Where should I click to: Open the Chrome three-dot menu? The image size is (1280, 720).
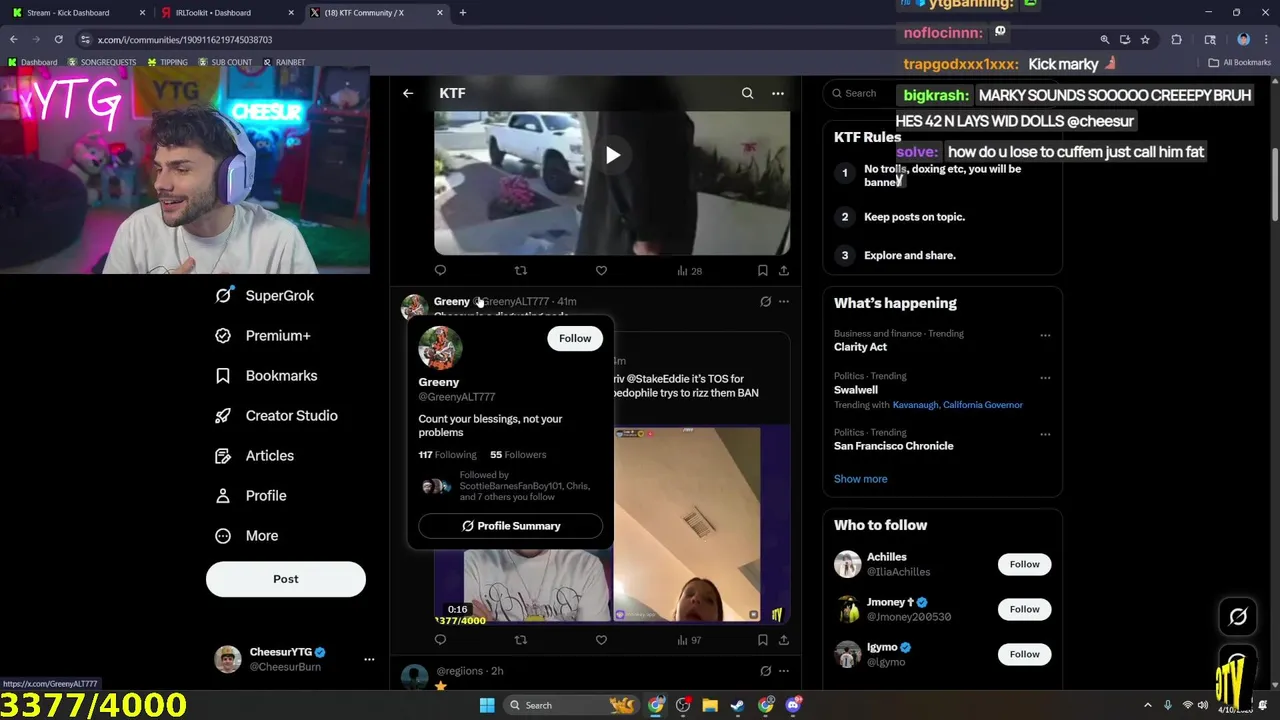[x=1266, y=39]
